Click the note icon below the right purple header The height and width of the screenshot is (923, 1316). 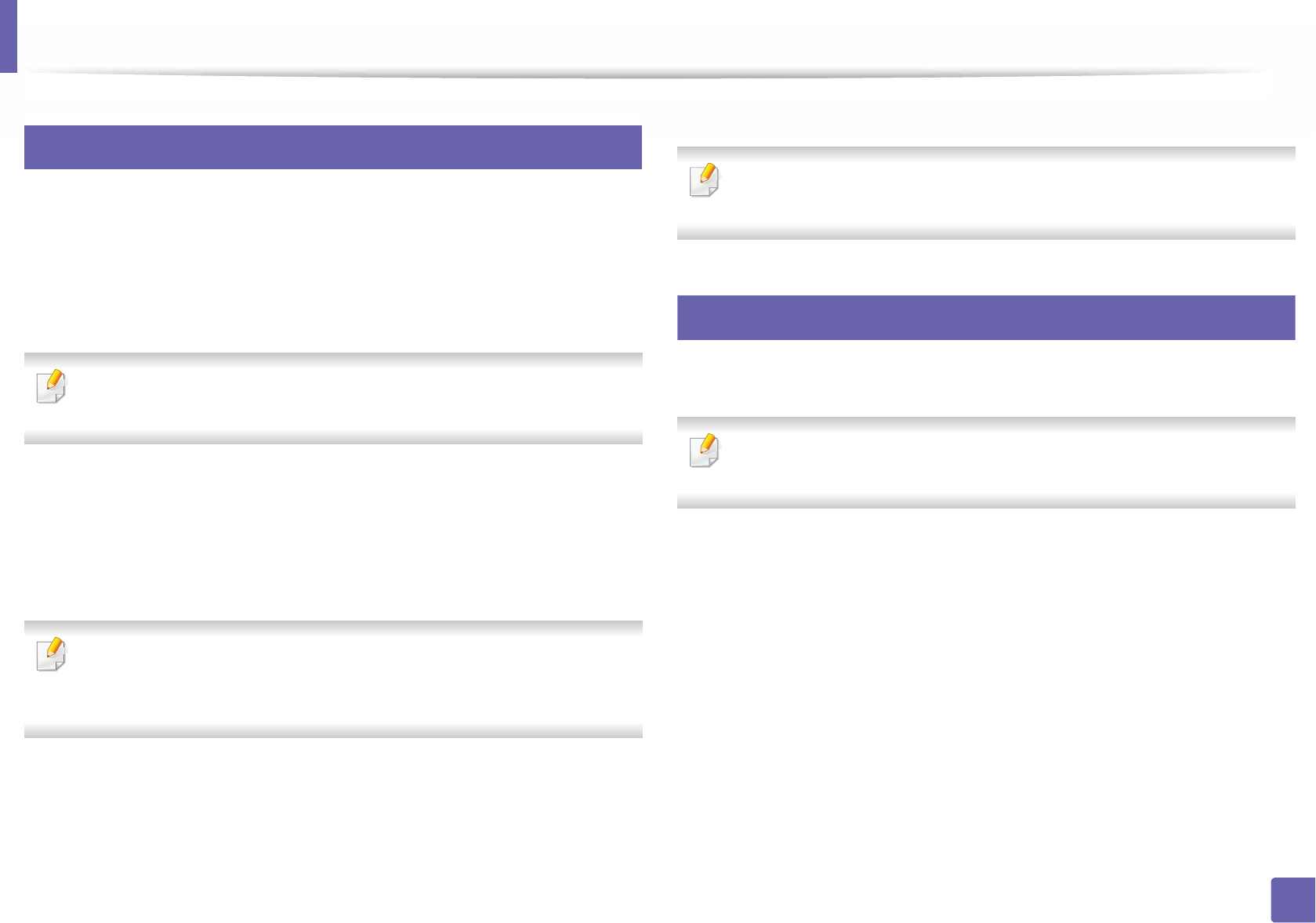coord(704,451)
